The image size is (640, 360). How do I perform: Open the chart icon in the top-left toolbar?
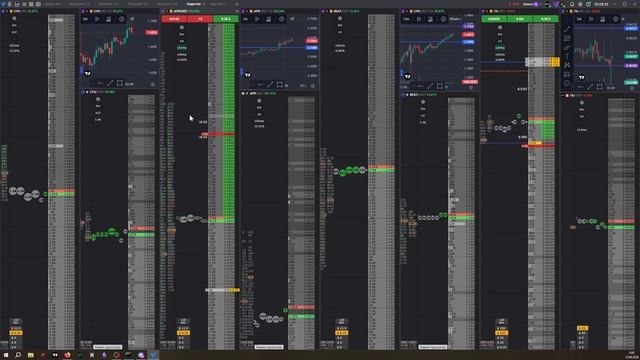coord(17,4)
